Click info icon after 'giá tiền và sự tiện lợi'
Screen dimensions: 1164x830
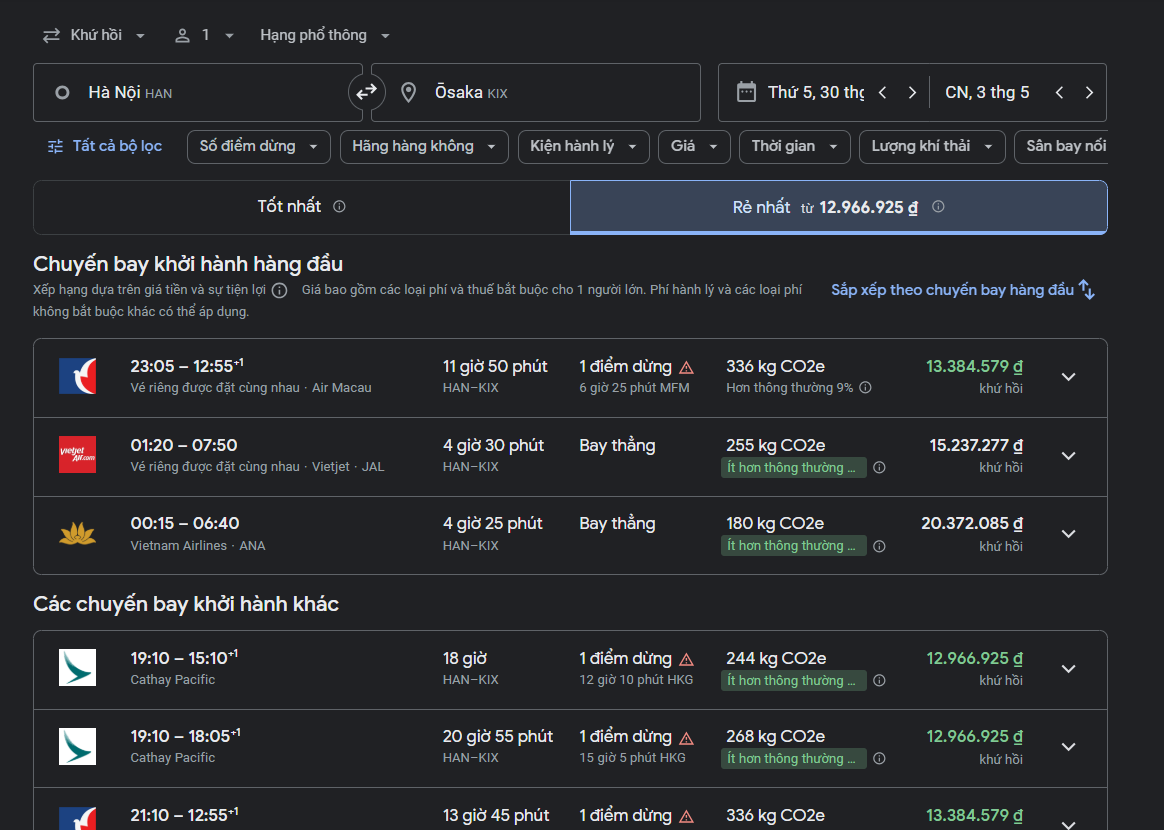280,290
